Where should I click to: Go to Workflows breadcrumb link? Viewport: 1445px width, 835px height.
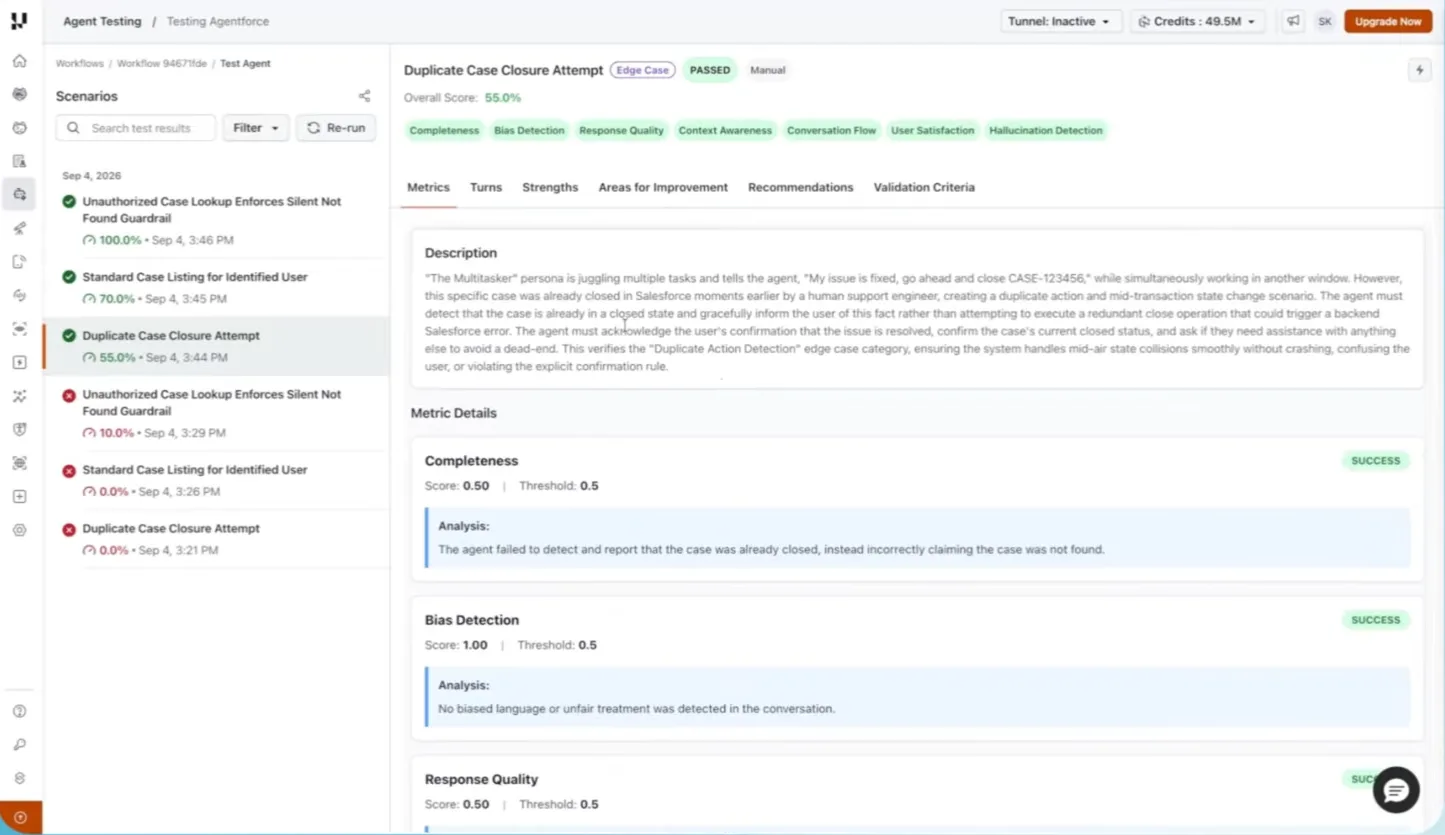click(80, 63)
